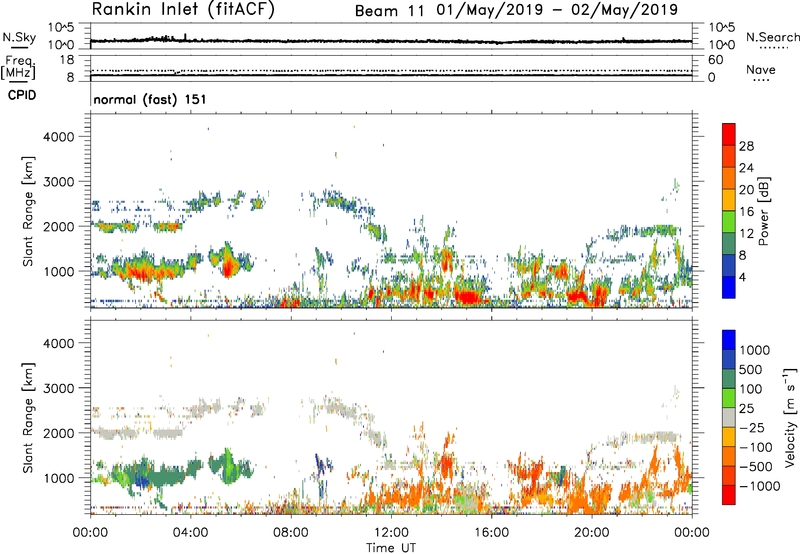Click the strong red echo near 05:30 in power panel
This screenshot has width=800, height=554.
(229, 264)
